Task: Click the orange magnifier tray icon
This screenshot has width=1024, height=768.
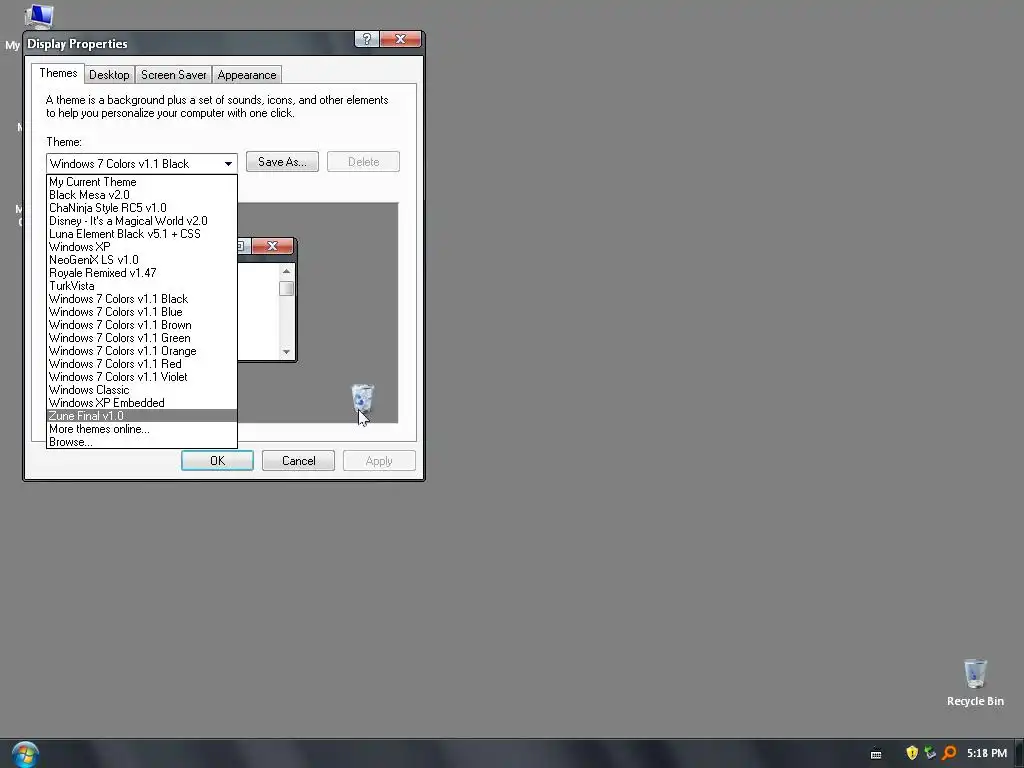Action: (x=950, y=753)
